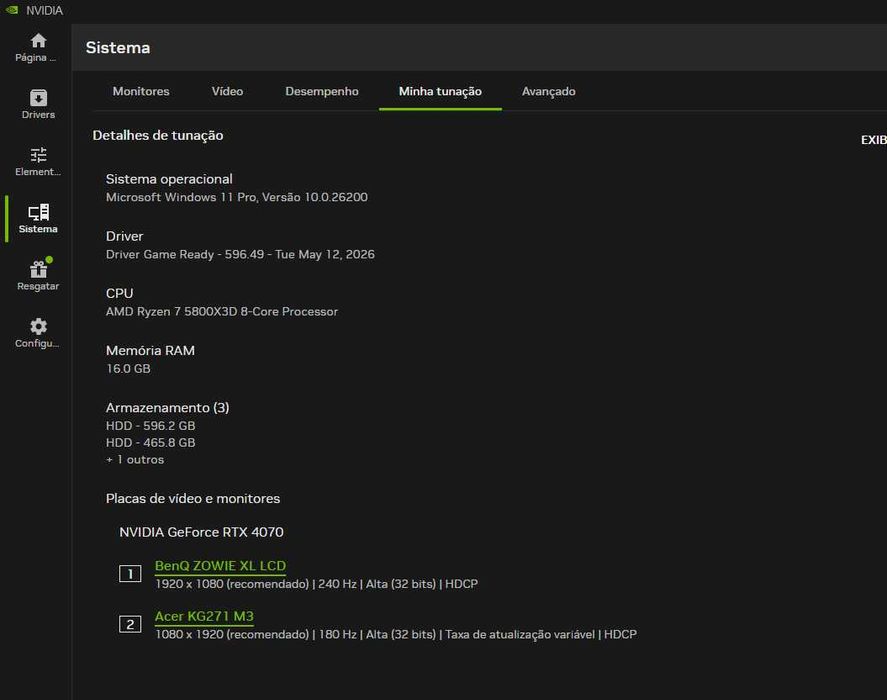Click the 'Detalhes de tunação' heading
The height and width of the screenshot is (700, 887).
point(158,135)
